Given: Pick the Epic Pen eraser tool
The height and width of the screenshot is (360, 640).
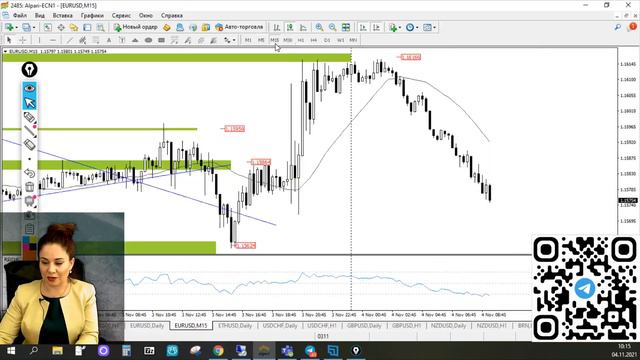Looking at the screenshot, I should pos(29,144).
